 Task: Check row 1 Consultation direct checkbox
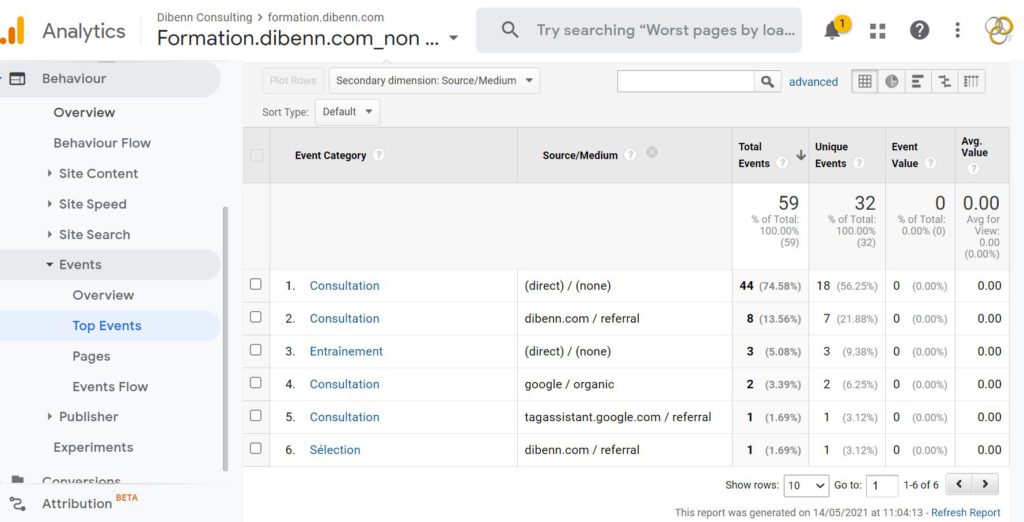pyautogui.click(x=255, y=284)
